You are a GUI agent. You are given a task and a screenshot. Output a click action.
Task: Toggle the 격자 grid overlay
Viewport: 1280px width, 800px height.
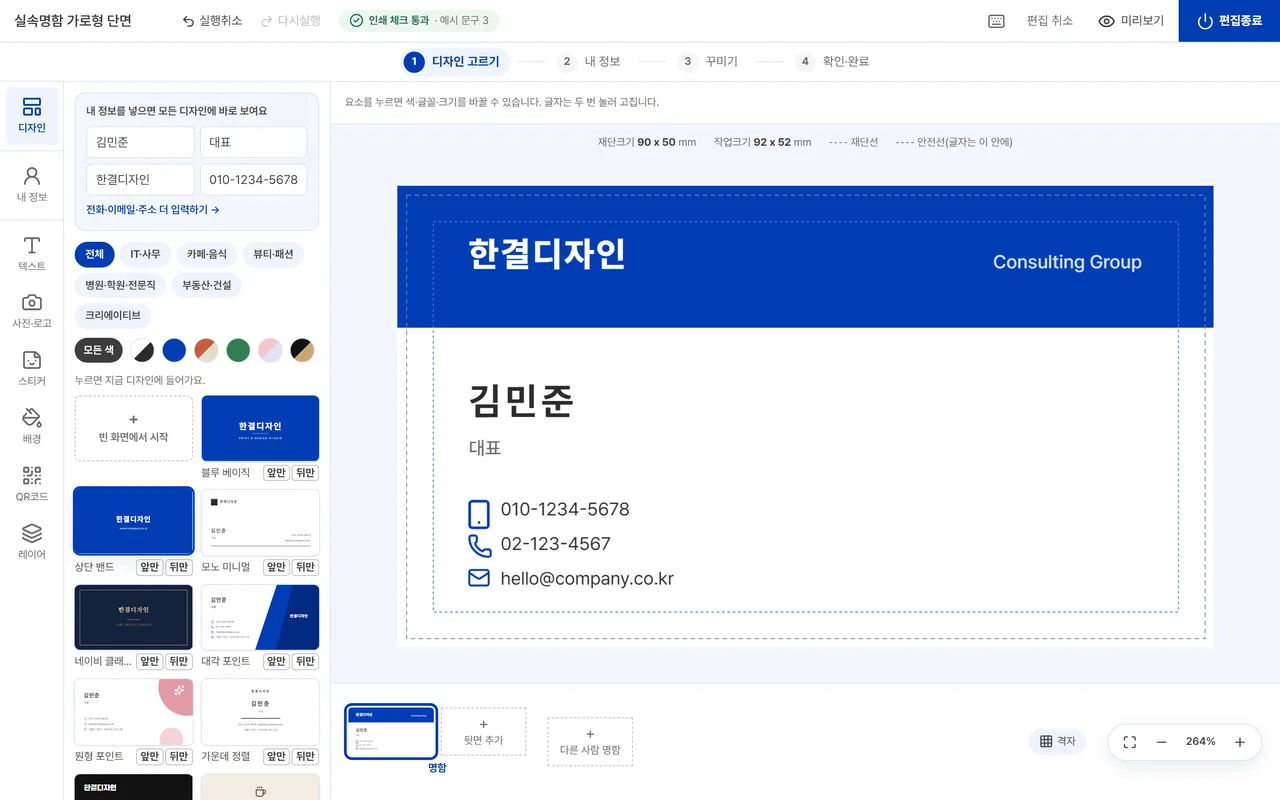point(1057,741)
